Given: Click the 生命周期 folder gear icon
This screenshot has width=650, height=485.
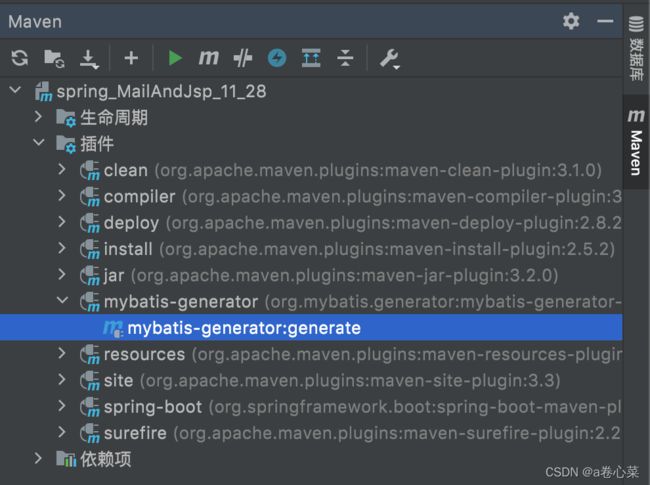Looking at the screenshot, I should 66,118.
